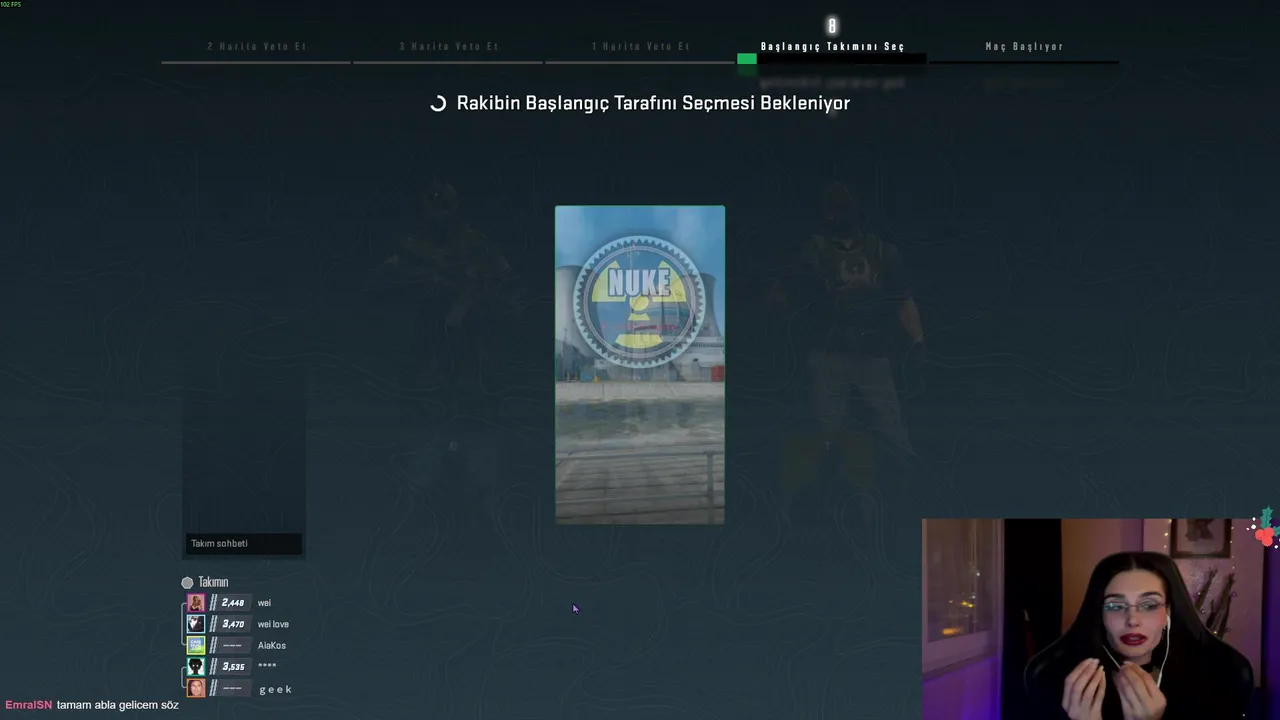Click the FPS counter in corner
Image resolution: width=1280 pixels, height=720 pixels.
[x=11, y=4]
